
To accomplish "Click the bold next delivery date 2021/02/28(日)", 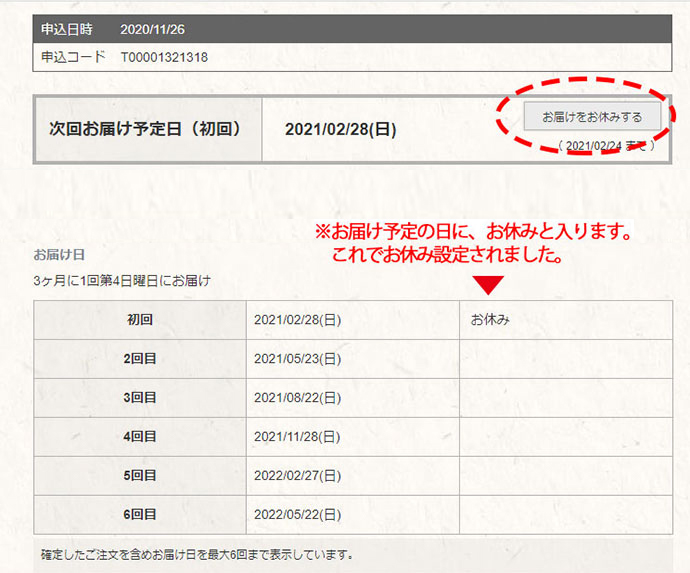I will [x=342, y=129].
